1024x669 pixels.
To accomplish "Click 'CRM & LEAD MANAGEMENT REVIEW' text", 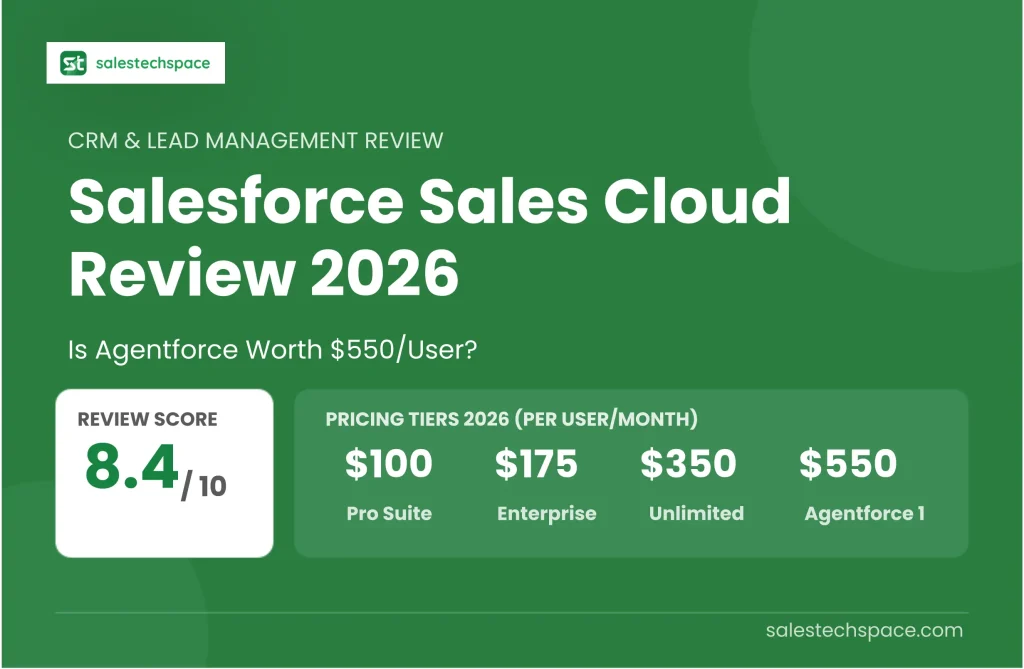I will [255, 140].
